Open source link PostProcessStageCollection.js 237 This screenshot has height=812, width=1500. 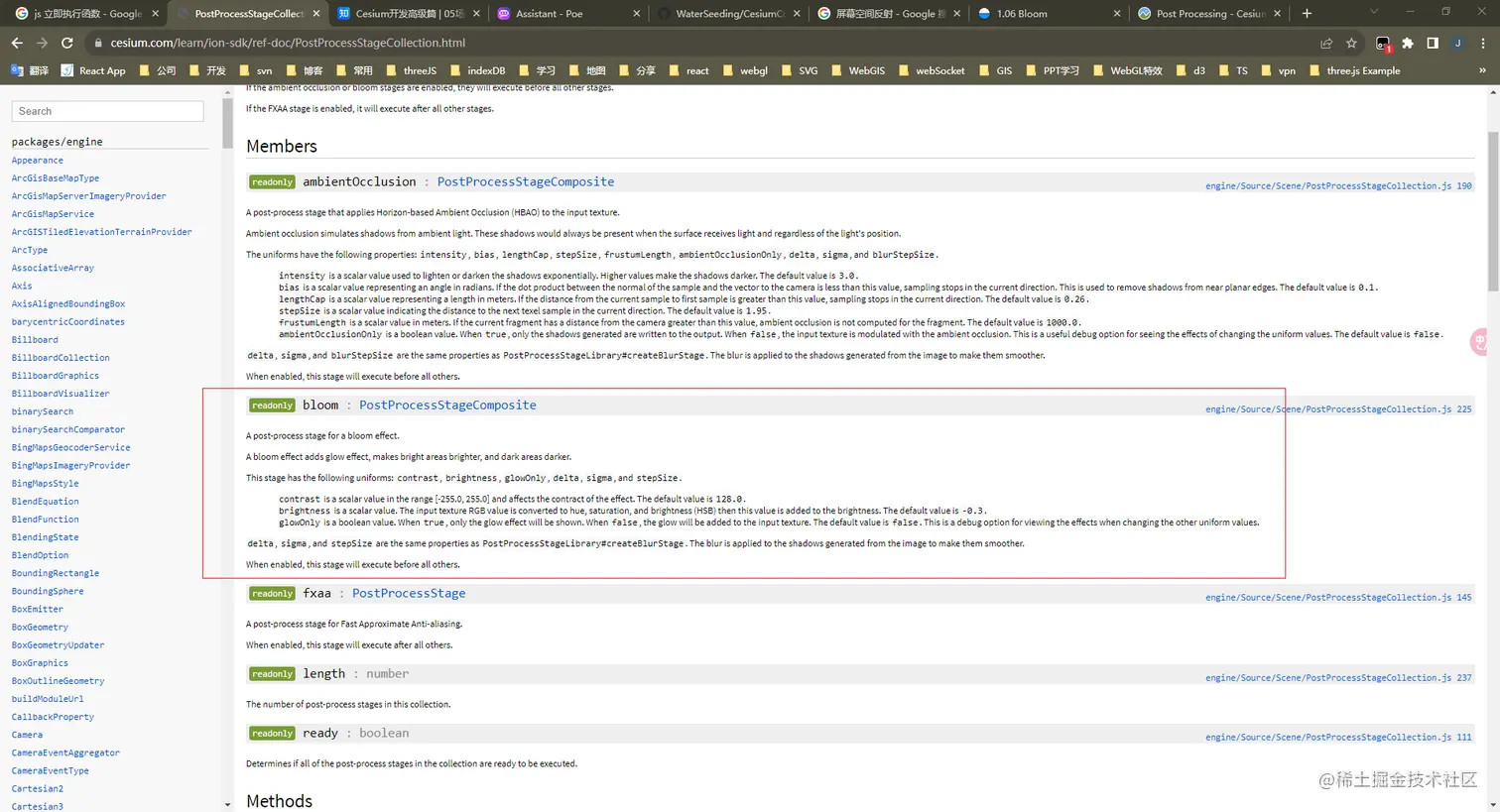pyautogui.click(x=1338, y=677)
